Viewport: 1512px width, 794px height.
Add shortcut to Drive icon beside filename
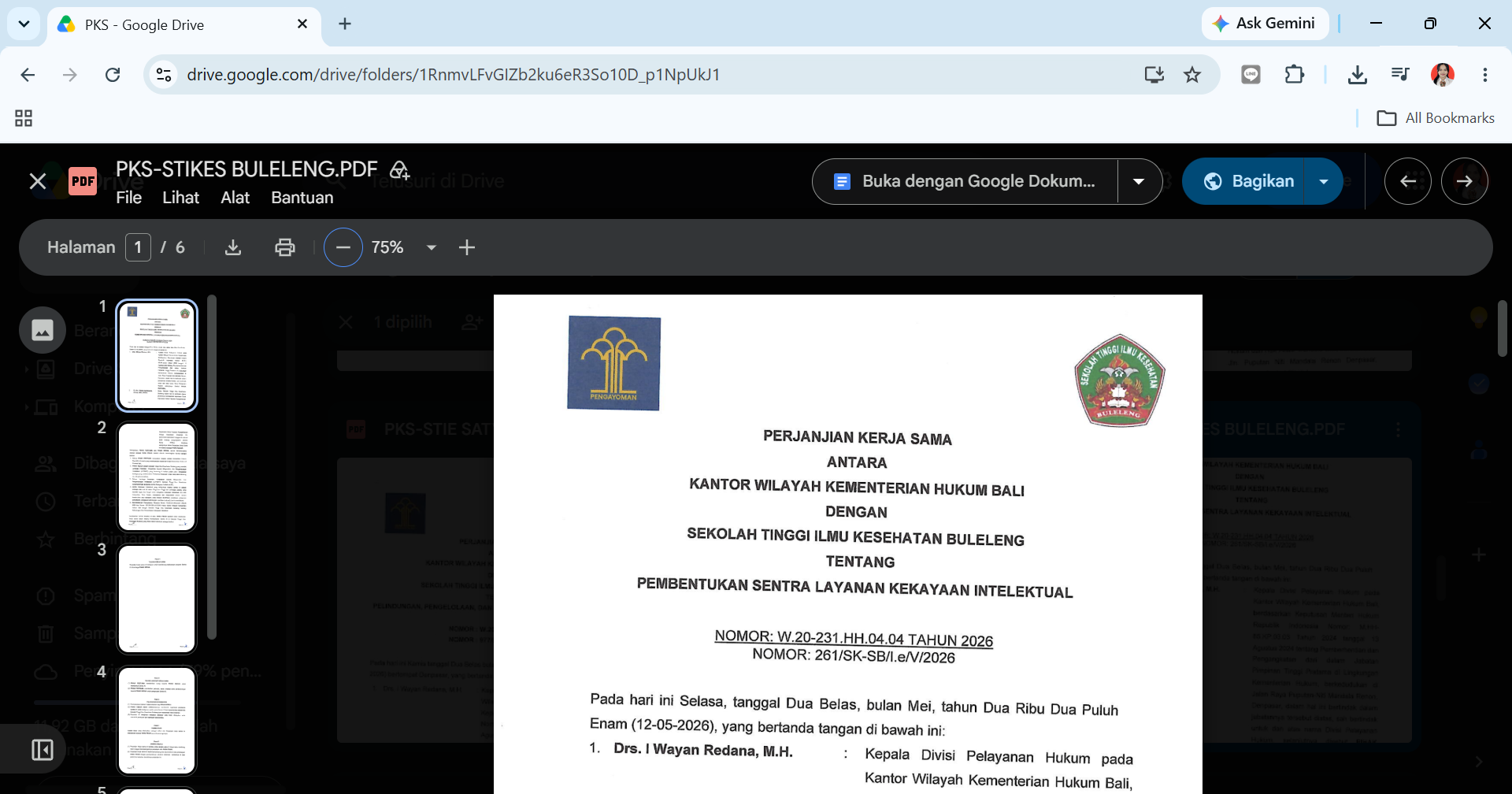(400, 169)
